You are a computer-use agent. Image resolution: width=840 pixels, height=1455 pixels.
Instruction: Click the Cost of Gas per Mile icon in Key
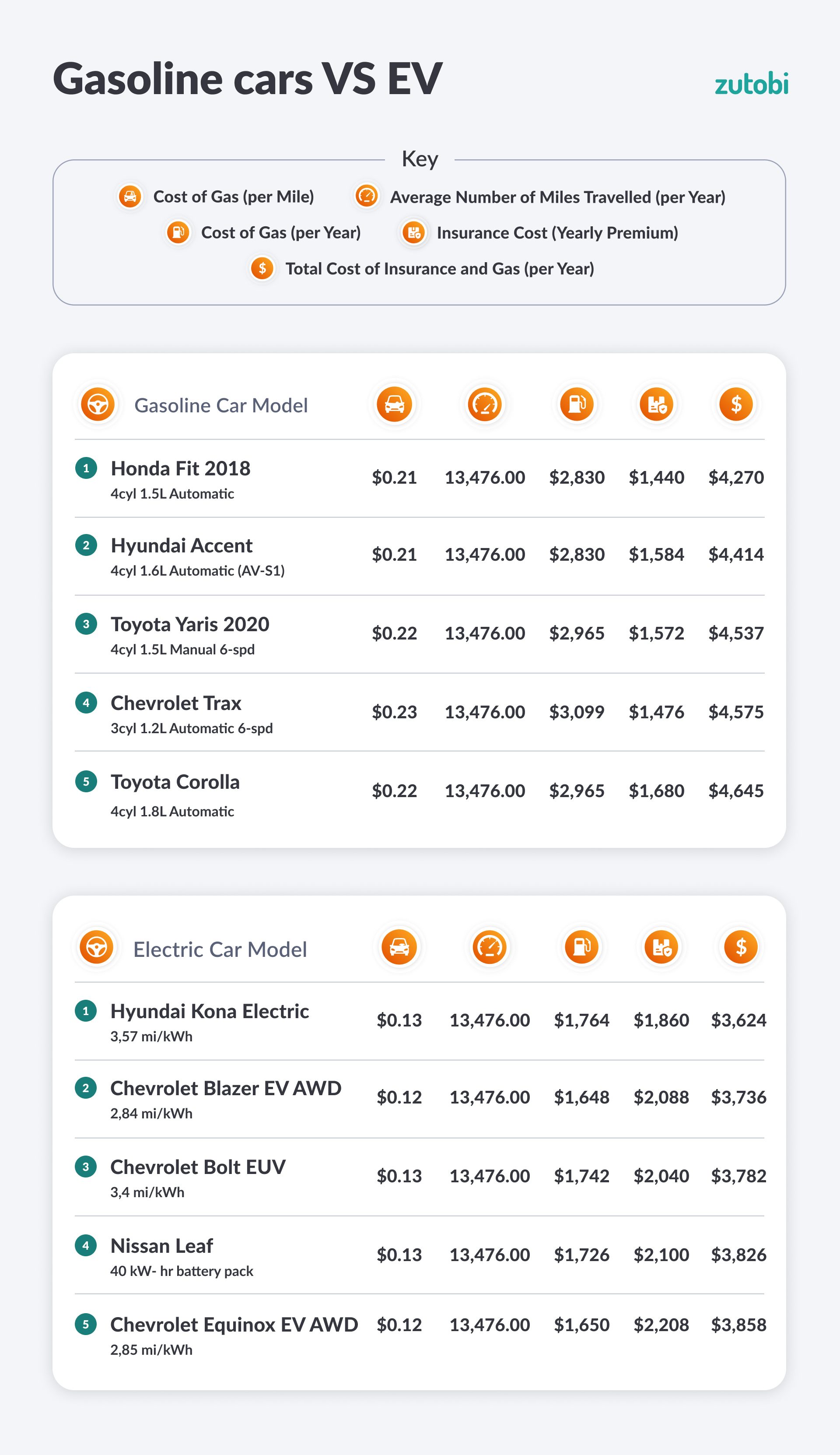click(130, 197)
